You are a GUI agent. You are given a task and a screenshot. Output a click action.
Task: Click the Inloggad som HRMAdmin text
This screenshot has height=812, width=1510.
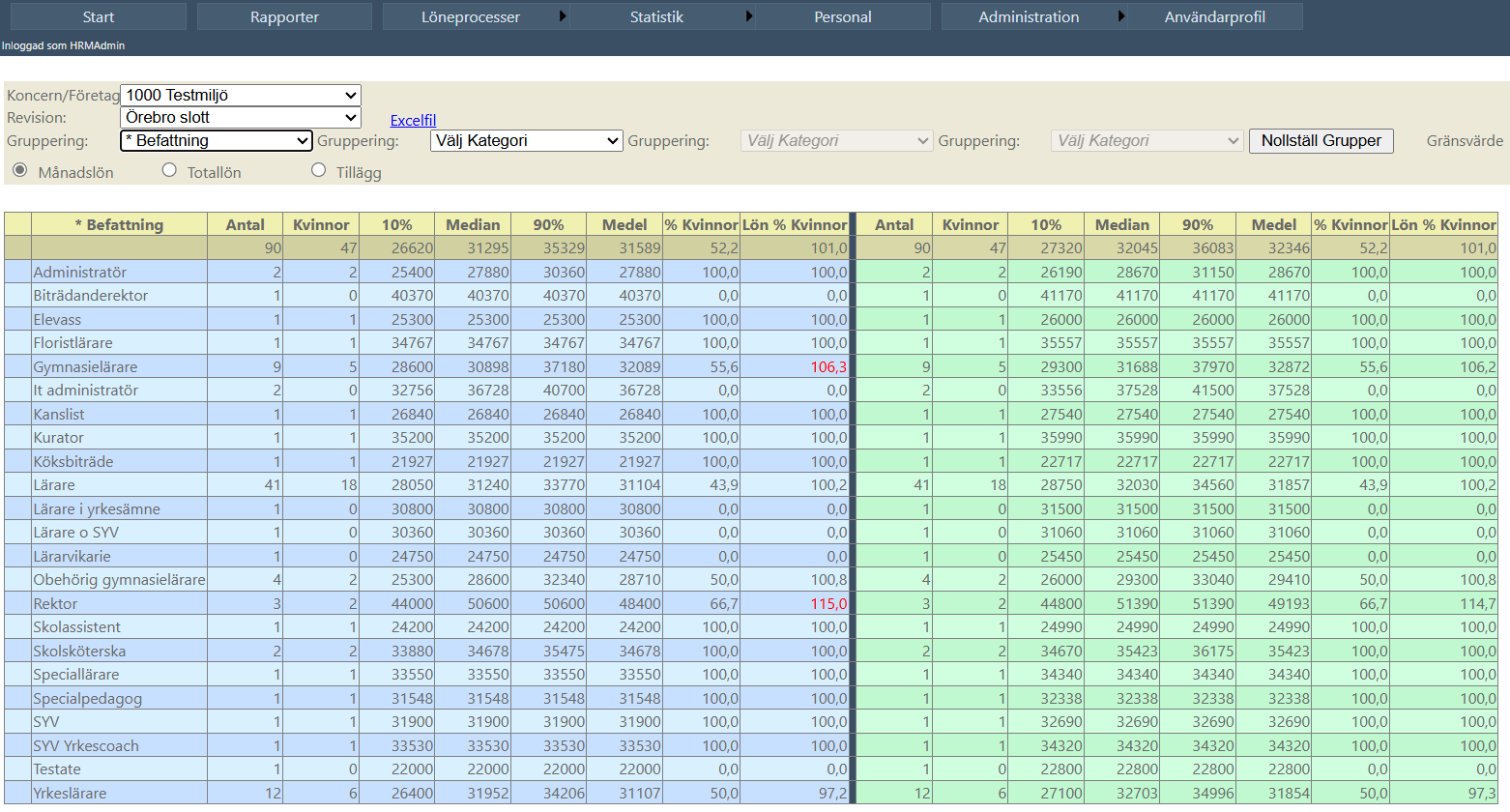[64, 45]
